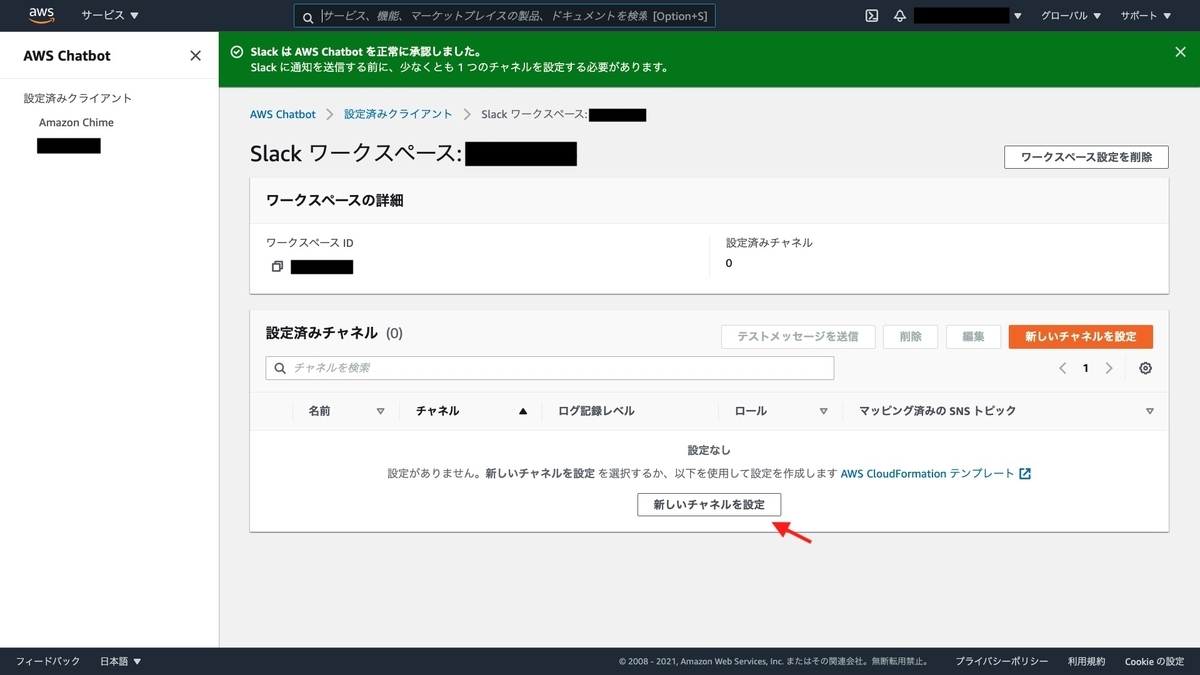Open AWS CloudFormation テンプレート link

coord(936,474)
